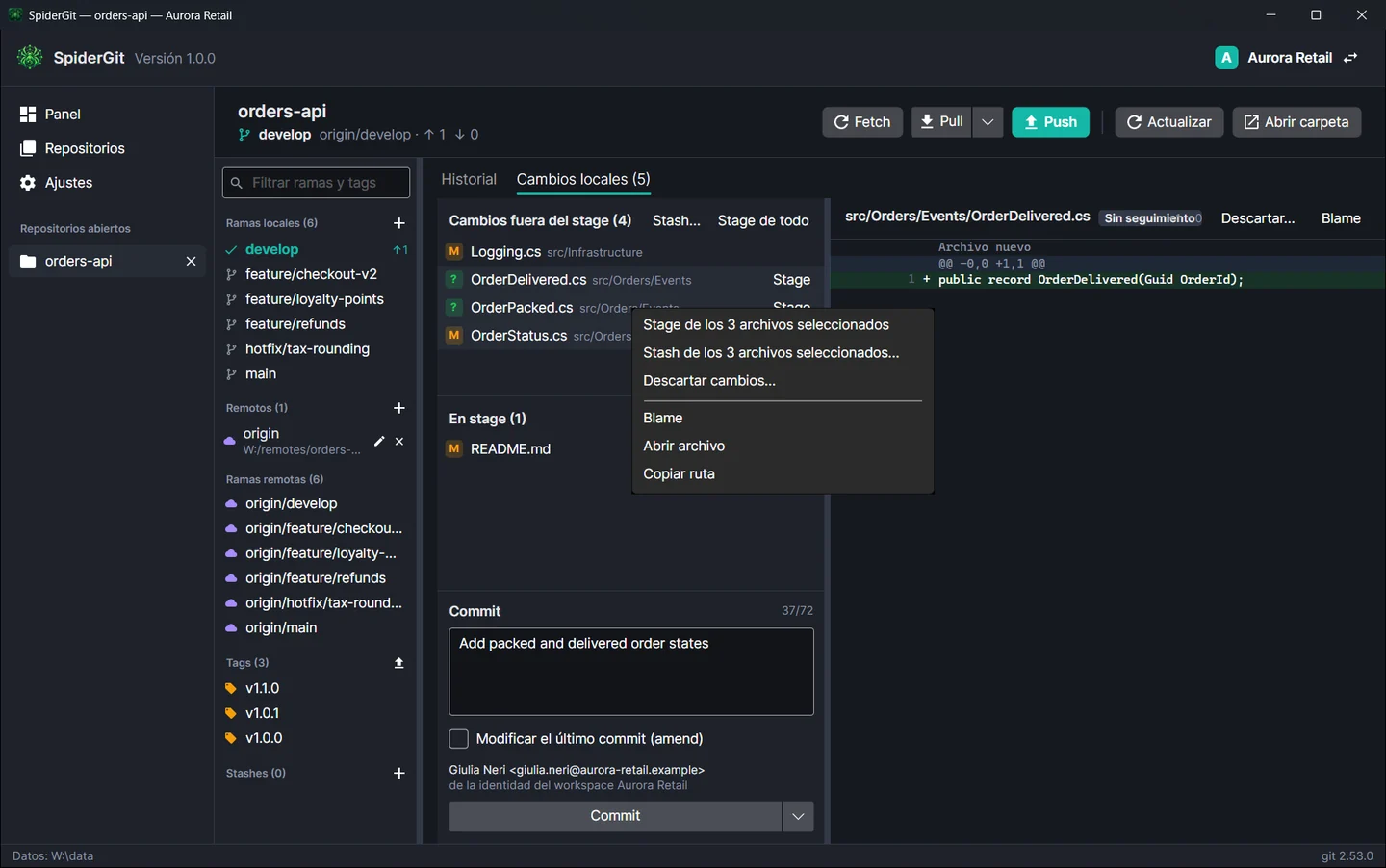Screen dimensions: 1386x868
Task: Switch workspace using the swap arrows icon
Action: click(x=1350, y=58)
